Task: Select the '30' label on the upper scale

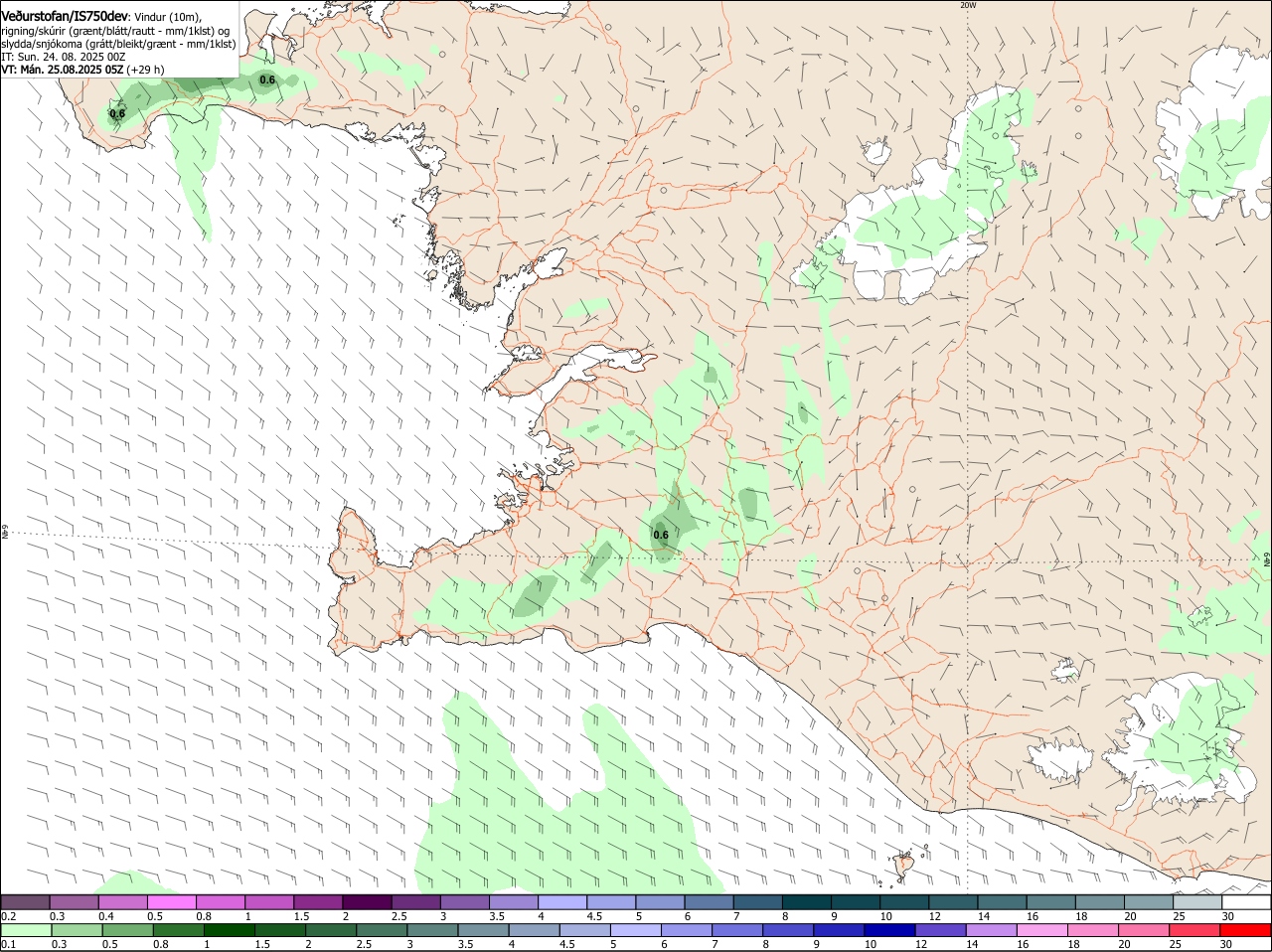Action: [1228, 915]
